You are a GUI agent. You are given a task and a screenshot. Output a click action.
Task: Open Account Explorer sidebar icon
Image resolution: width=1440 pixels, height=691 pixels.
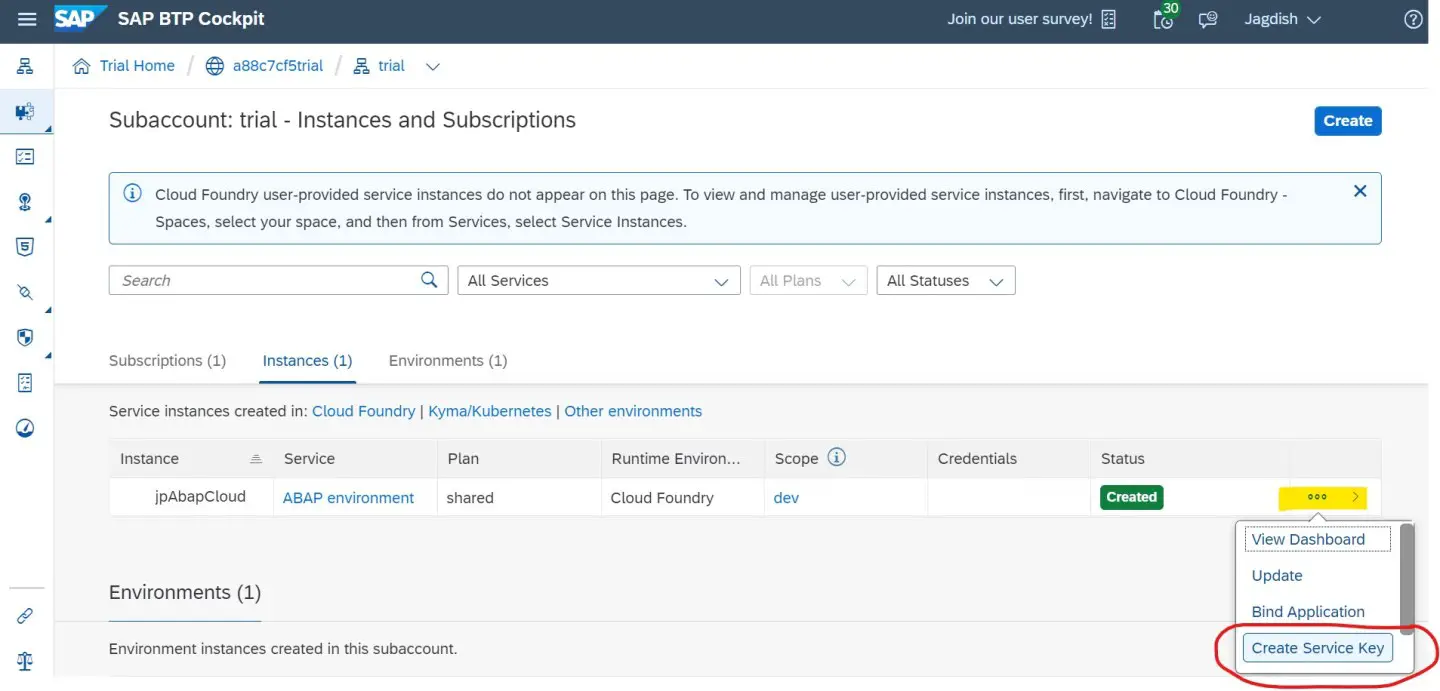25,66
